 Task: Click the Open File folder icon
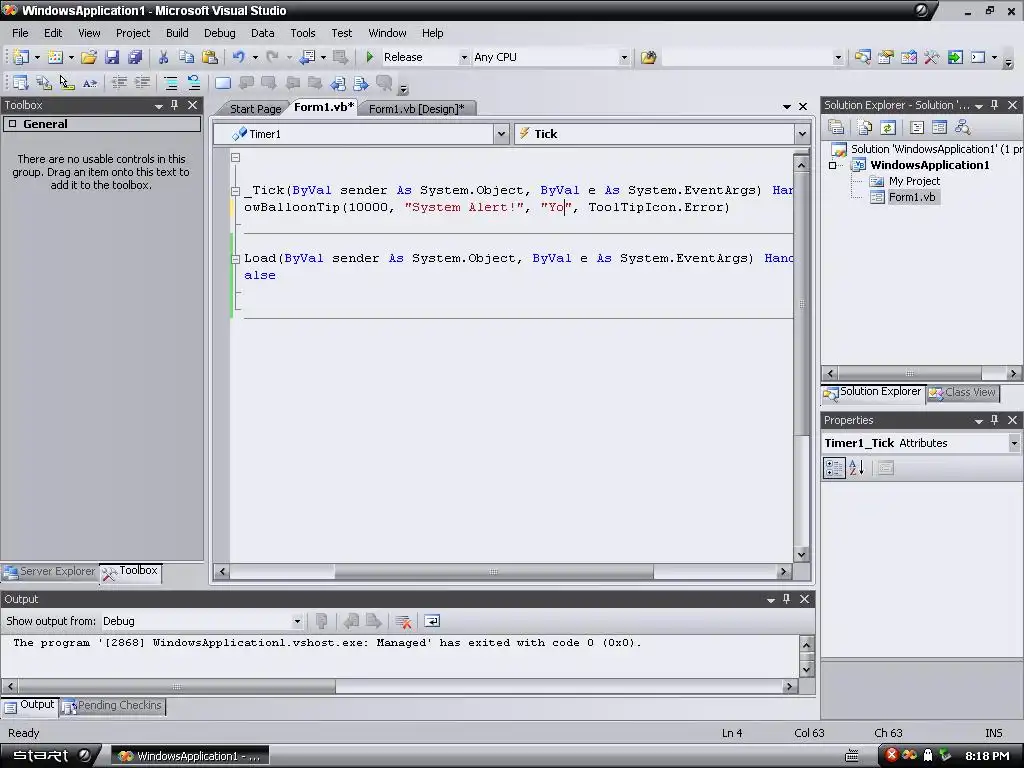tap(88, 57)
